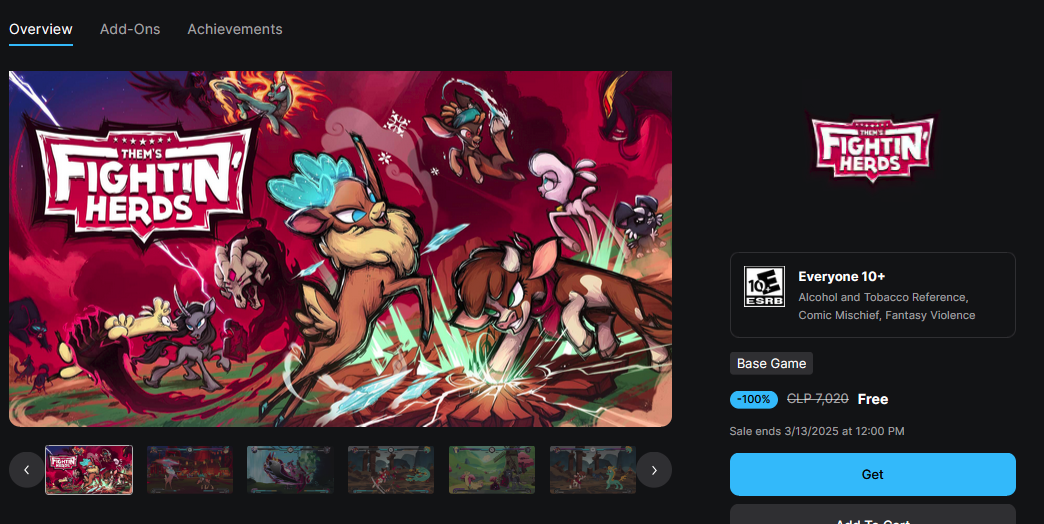Click the blue Get button
This screenshot has height=524, width=1044.
point(872,474)
